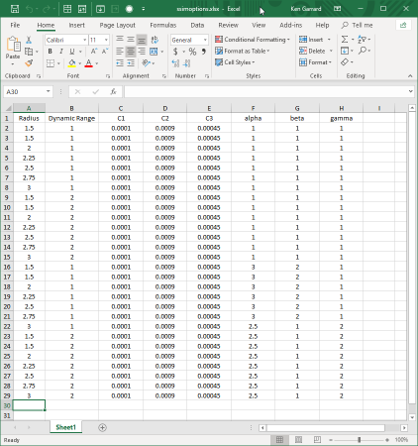Click the Format Painter icon
Image resolution: width=418 pixels, height=446 pixels.
[29, 62]
